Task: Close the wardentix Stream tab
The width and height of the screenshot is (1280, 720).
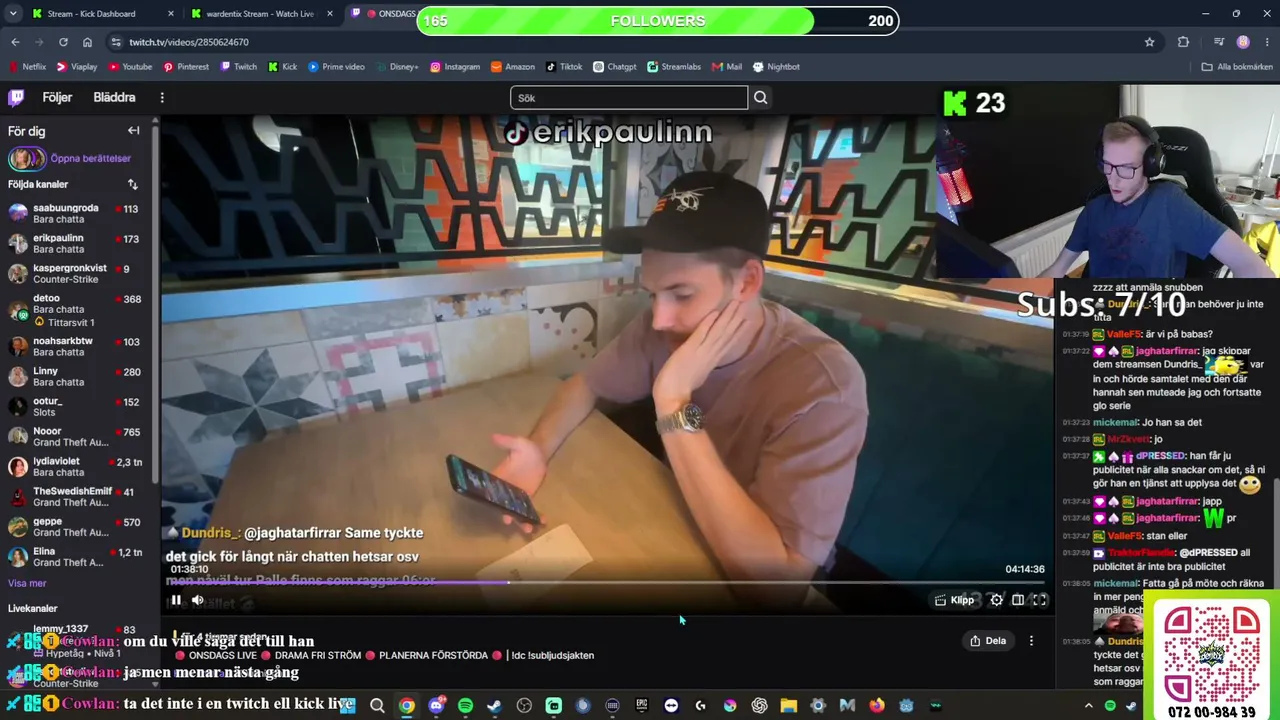Action: click(x=330, y=14)
